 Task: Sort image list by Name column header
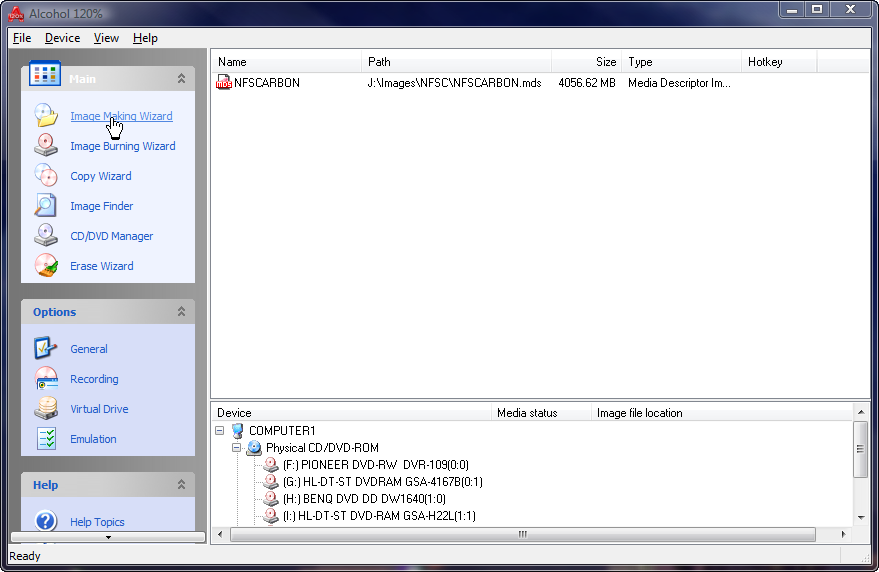coord(286,62)
